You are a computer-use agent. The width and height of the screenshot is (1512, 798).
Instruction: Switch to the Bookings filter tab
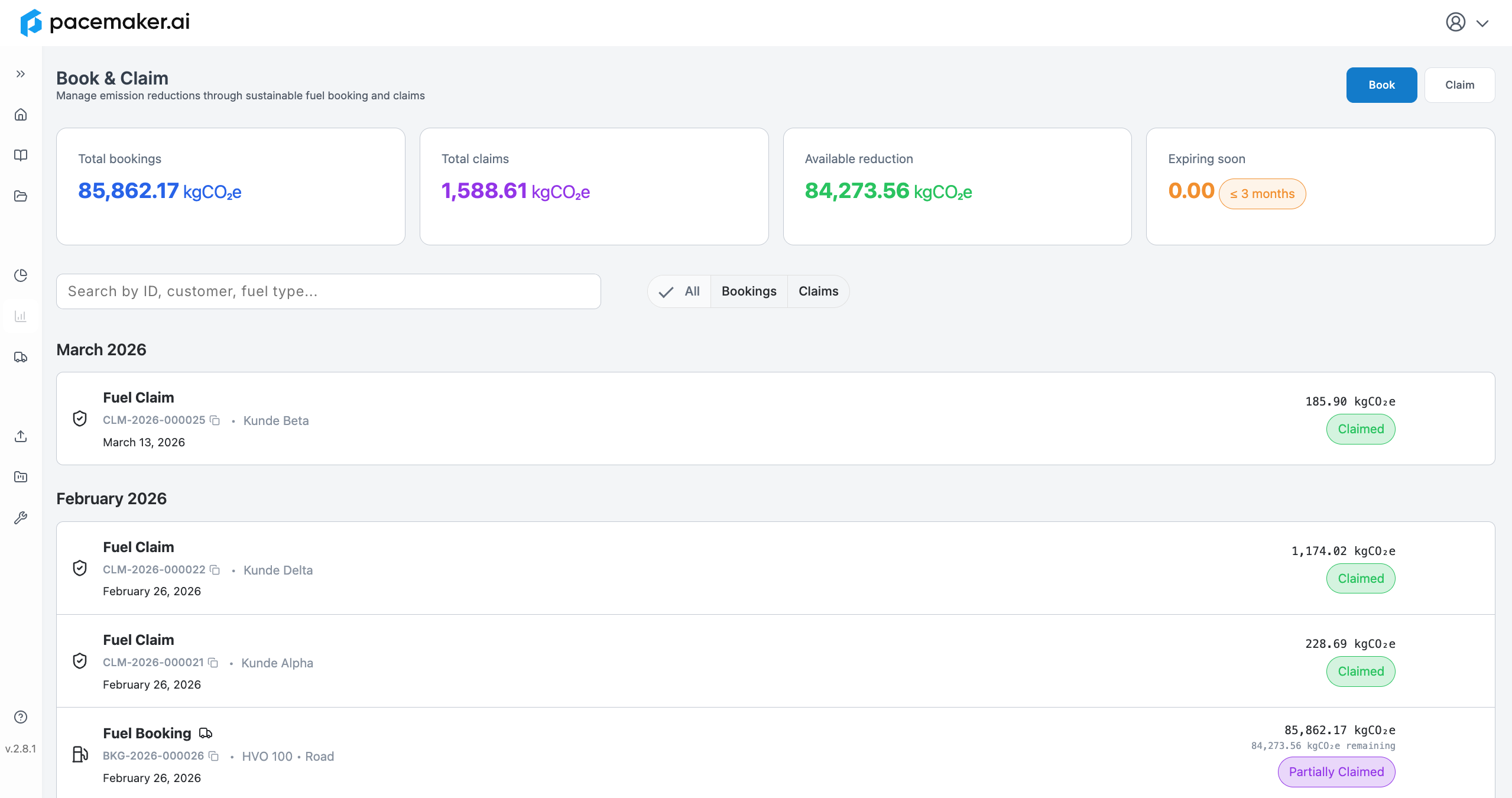coord(749,291)
